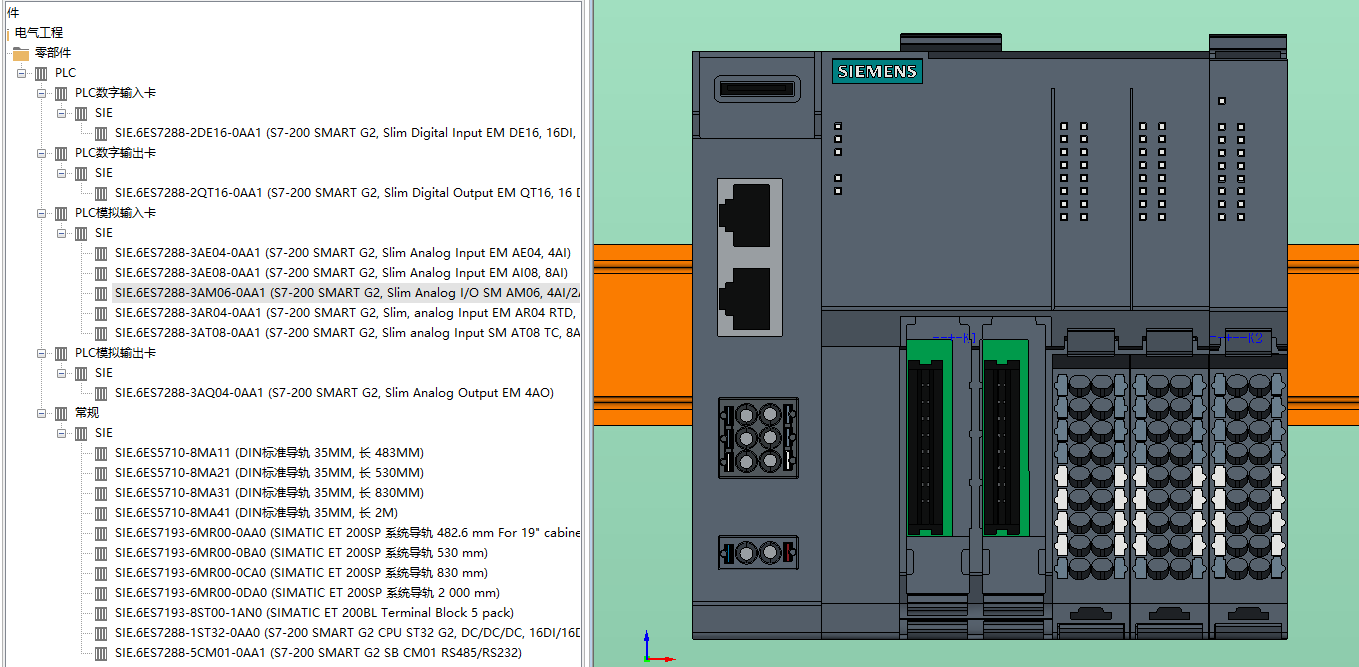Screen dimensions: 1359x667
Task: Click part icon of 6ES7193-6MR00-0BA0
Action: (x=101, y=553)
